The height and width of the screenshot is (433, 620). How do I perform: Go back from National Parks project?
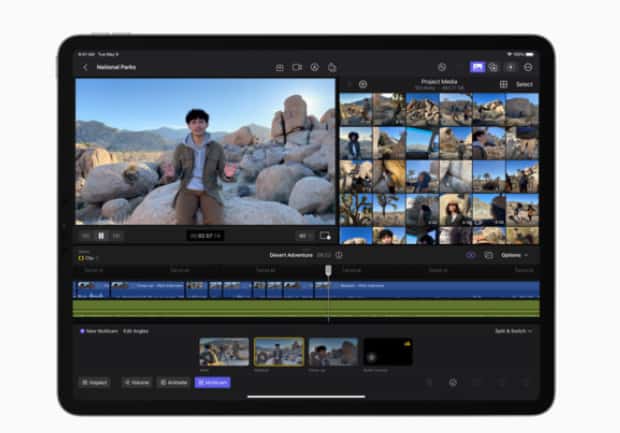[85, 67]
